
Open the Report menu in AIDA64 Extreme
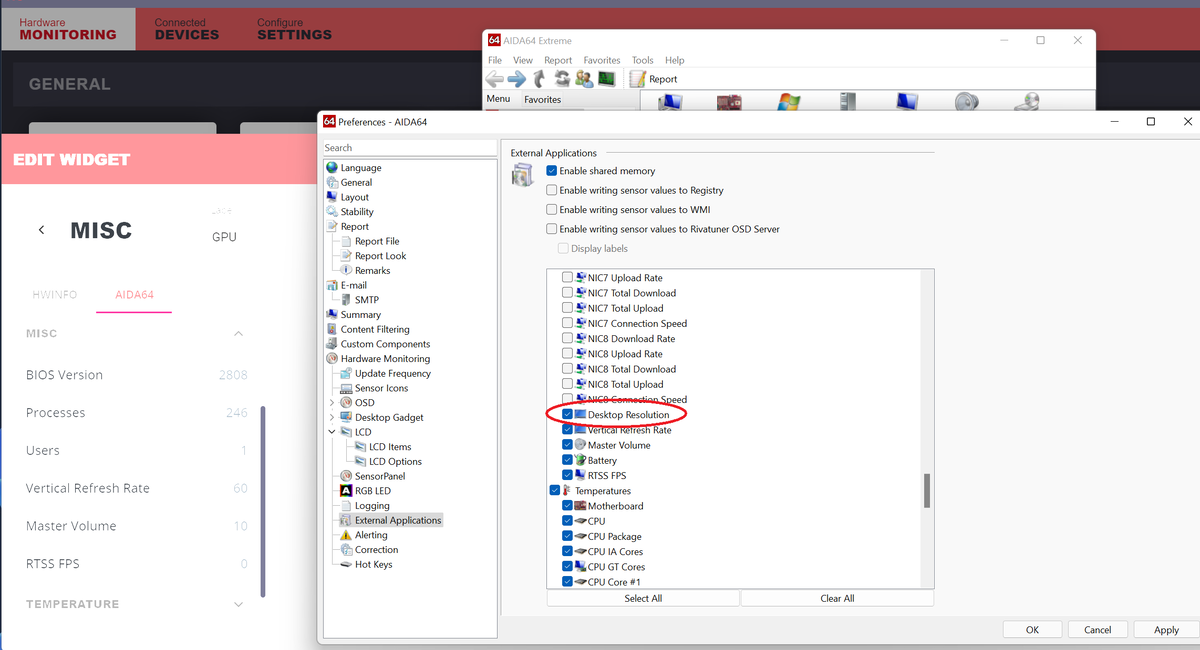558,60
